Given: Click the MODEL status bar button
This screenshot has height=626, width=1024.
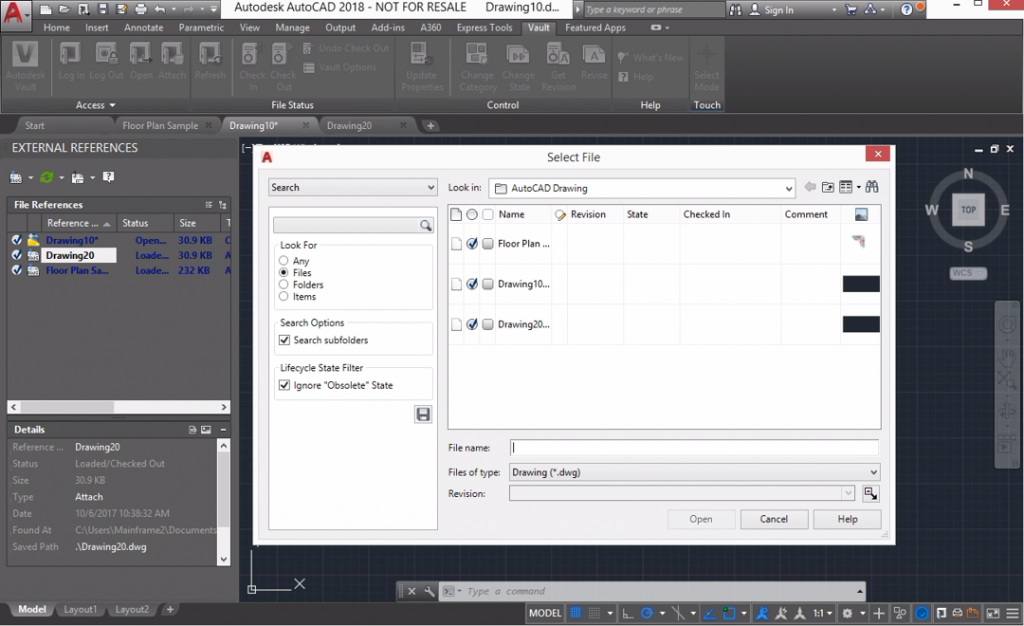Looking at the screenshot, I should [x=545, y=613].
